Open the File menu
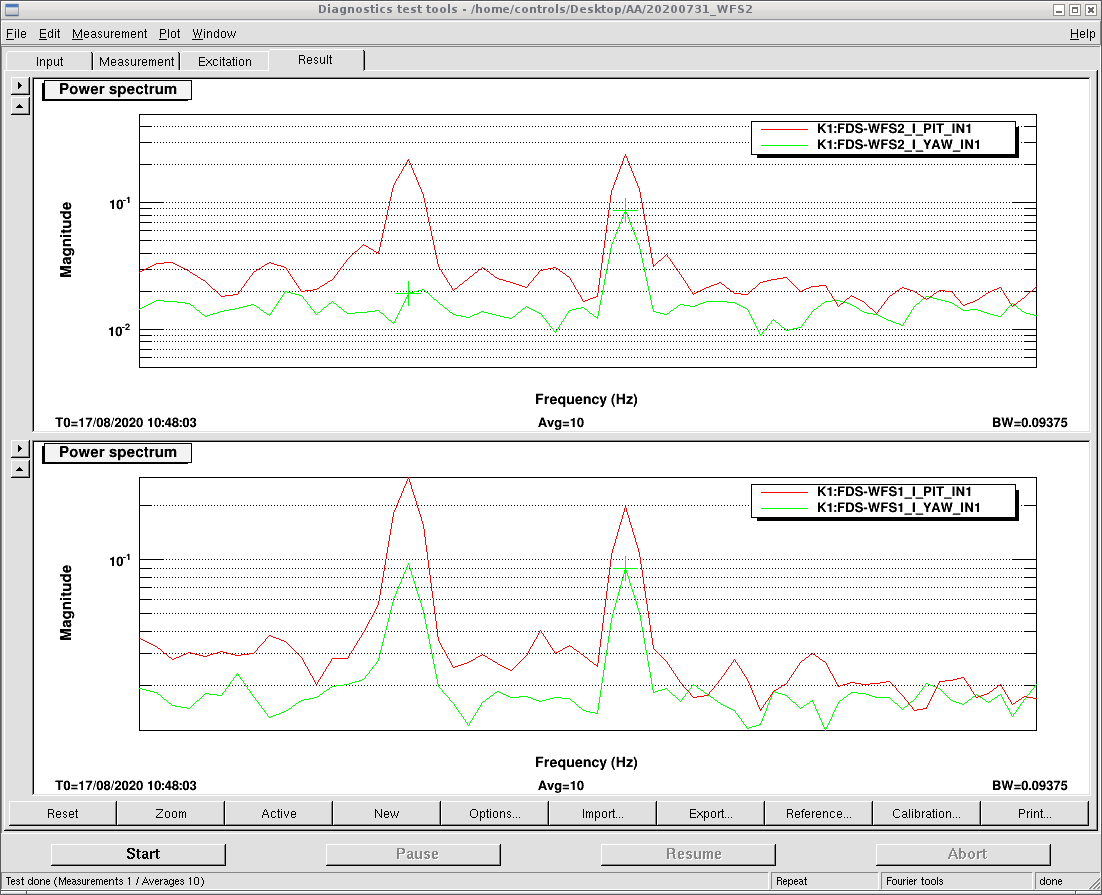Viewport: 1102px width, 895px height. [16, 34]
